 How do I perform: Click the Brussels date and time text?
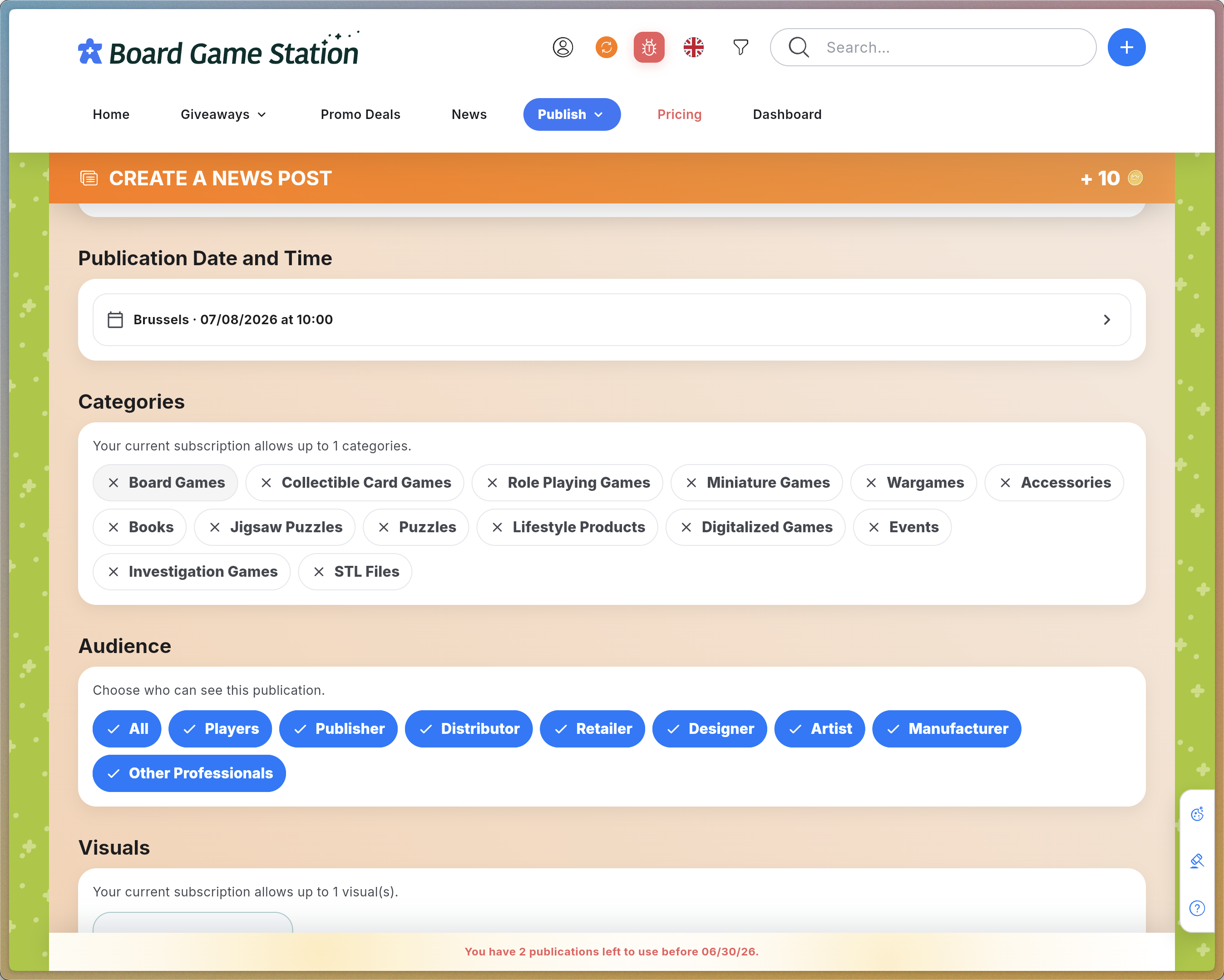[x=233, y=320]
